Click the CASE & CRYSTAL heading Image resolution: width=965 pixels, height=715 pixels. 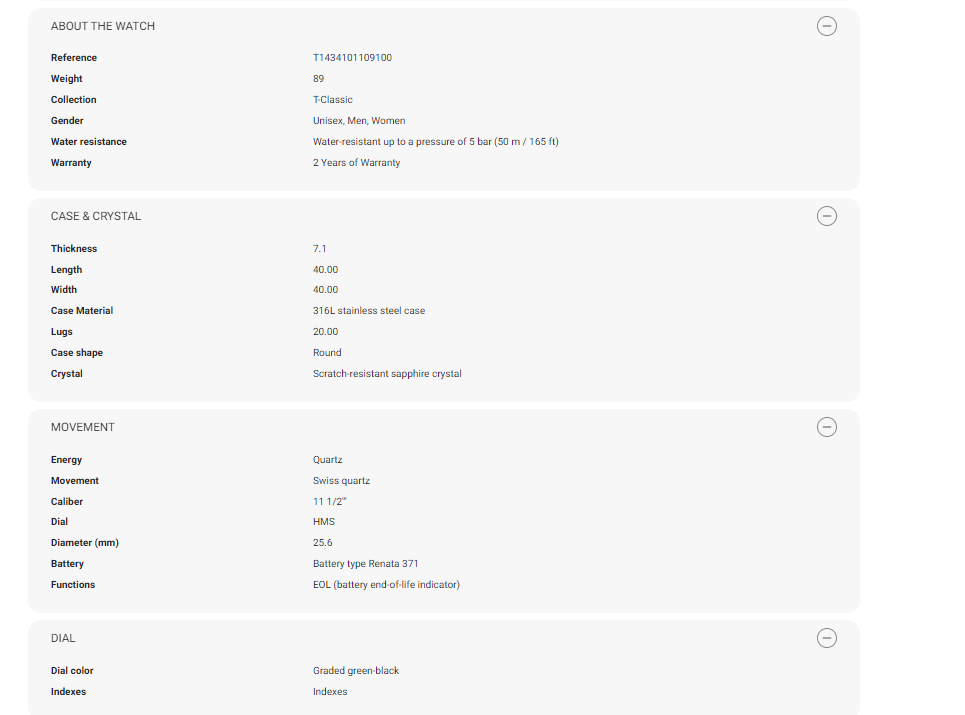coord(96,216)
